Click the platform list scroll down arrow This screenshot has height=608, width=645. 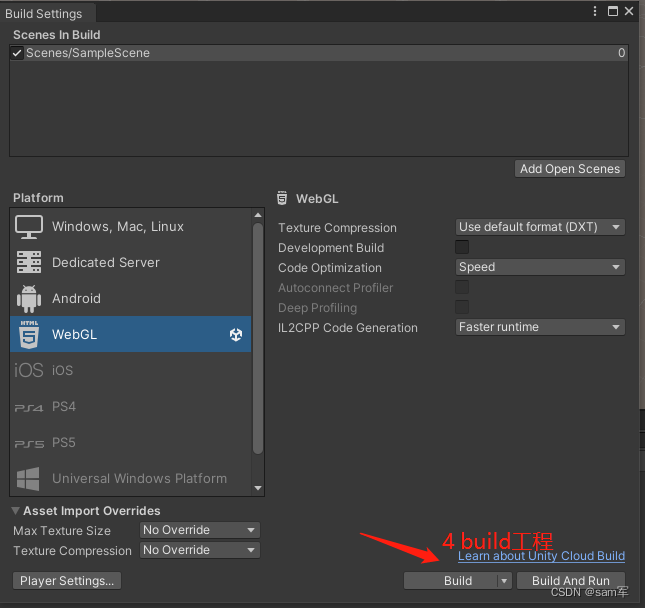point(258,488)
